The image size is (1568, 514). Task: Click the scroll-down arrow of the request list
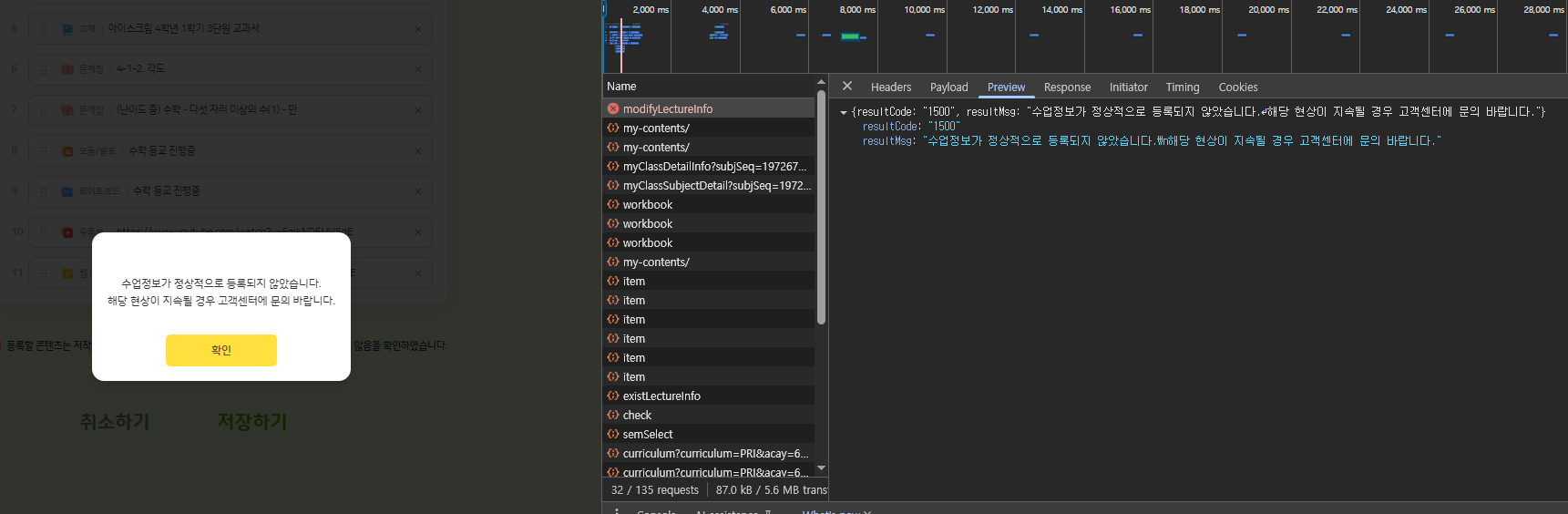pyautogui.click(x=821, y=468)
